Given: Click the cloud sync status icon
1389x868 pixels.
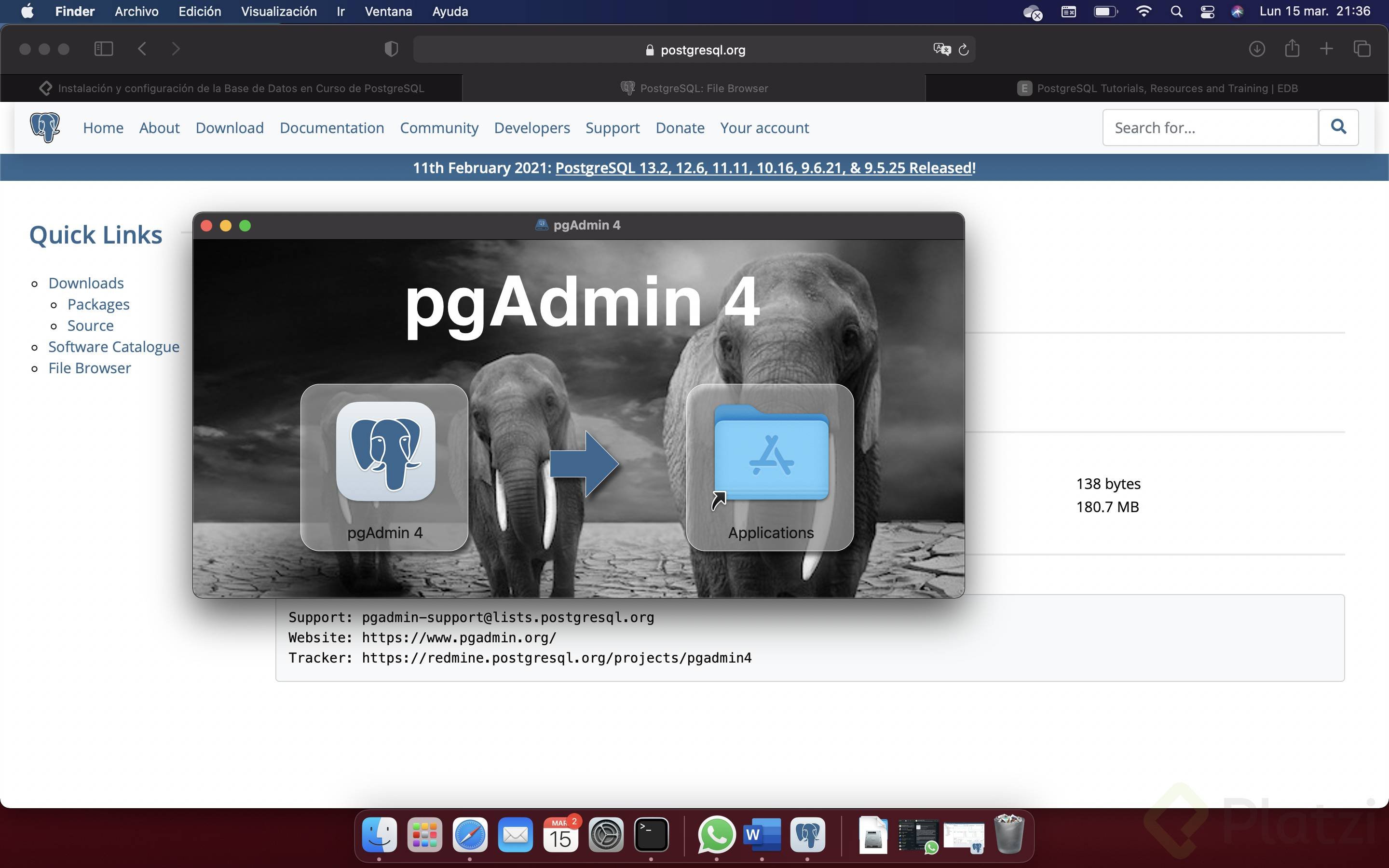Looking at the screenshot, I should [1033, 12].
